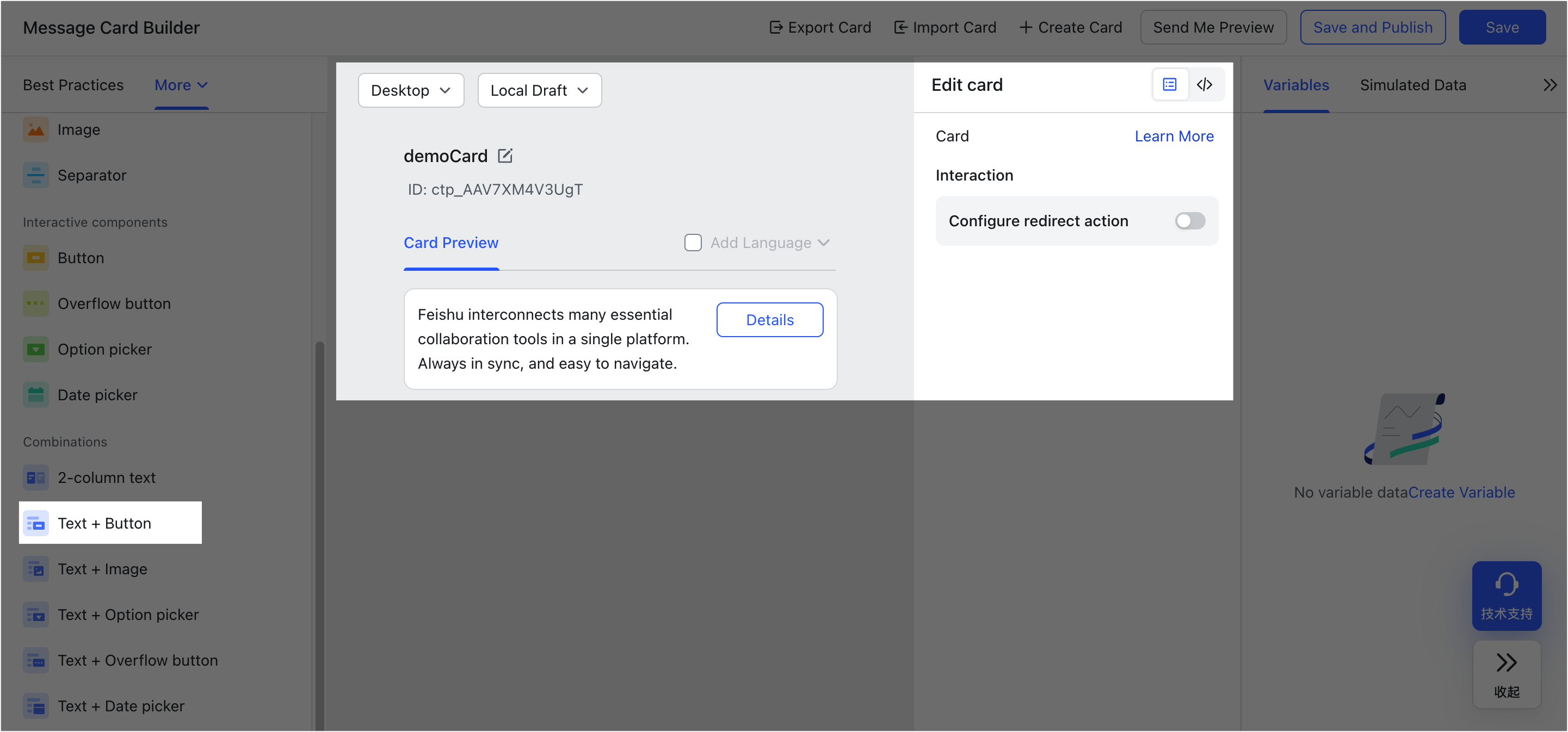Click the Details button in card preview
This screenshot has width=1568, height=732.
pyautogui.click(x=769, y=320)
